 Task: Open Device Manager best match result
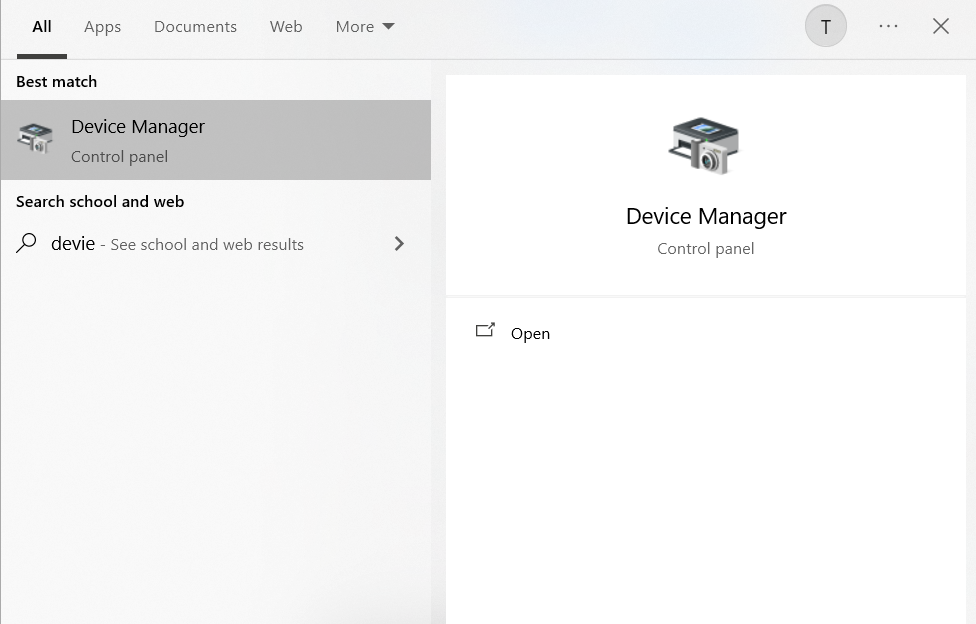click(215, 140)
